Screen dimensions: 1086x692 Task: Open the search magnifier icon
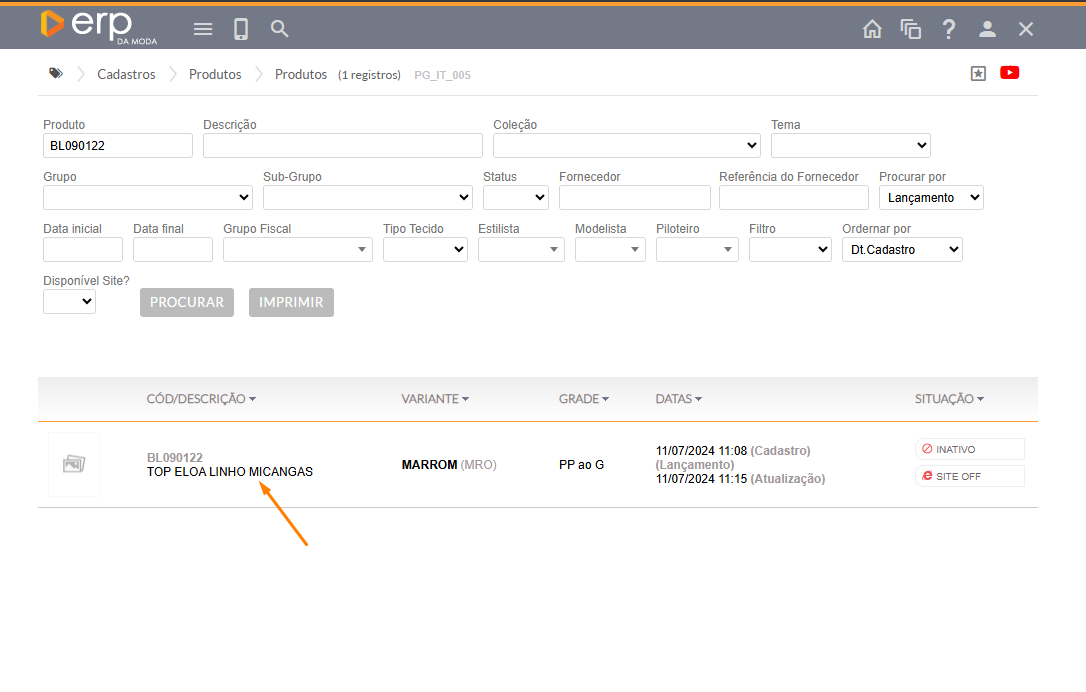tap(280, 29)
